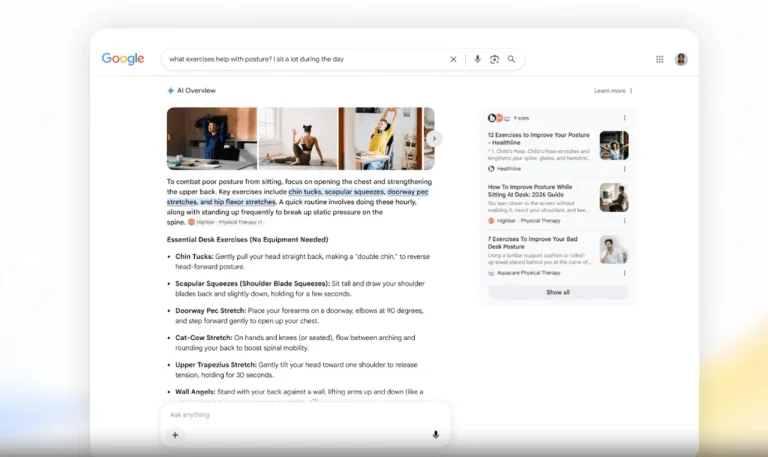The height and width of the screenshot is (457, 768).
Task: Click the 9 sites label
Action: (521, 118)
